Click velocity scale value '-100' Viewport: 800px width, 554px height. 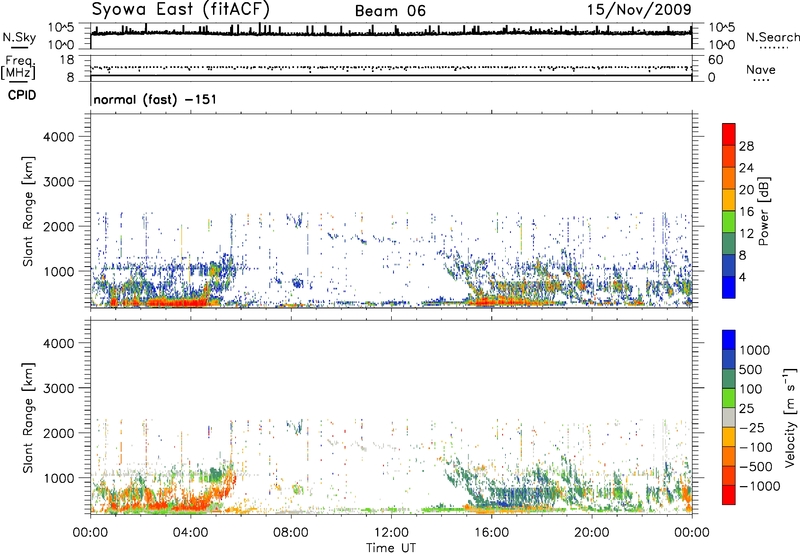click(755, 447)
